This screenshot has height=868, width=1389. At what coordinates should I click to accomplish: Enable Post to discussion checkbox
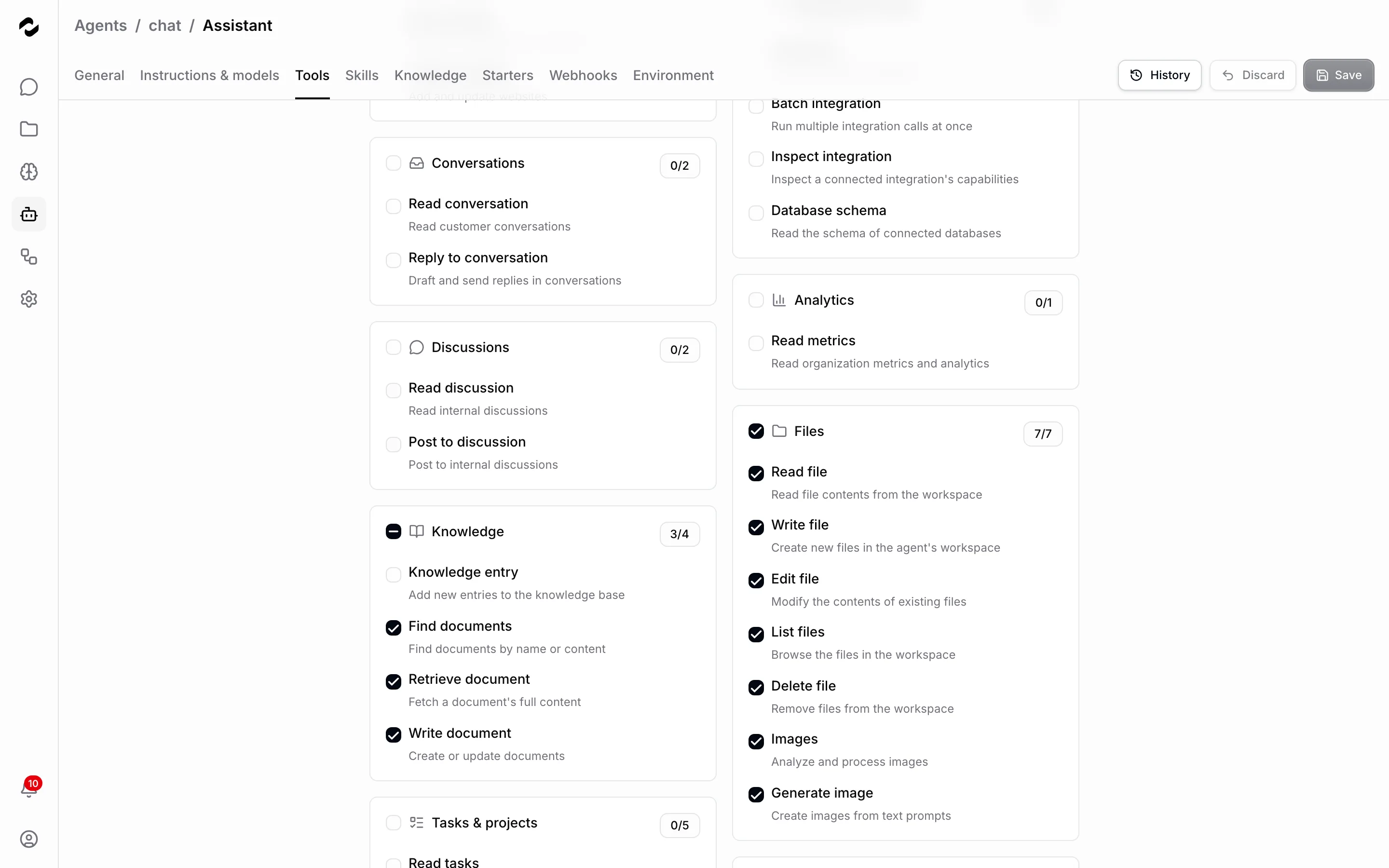pyautogui.click(x=393, y=444)
